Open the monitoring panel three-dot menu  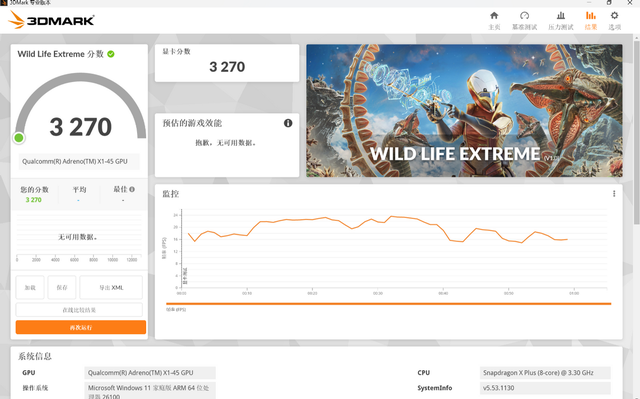(x=614, y=194)
